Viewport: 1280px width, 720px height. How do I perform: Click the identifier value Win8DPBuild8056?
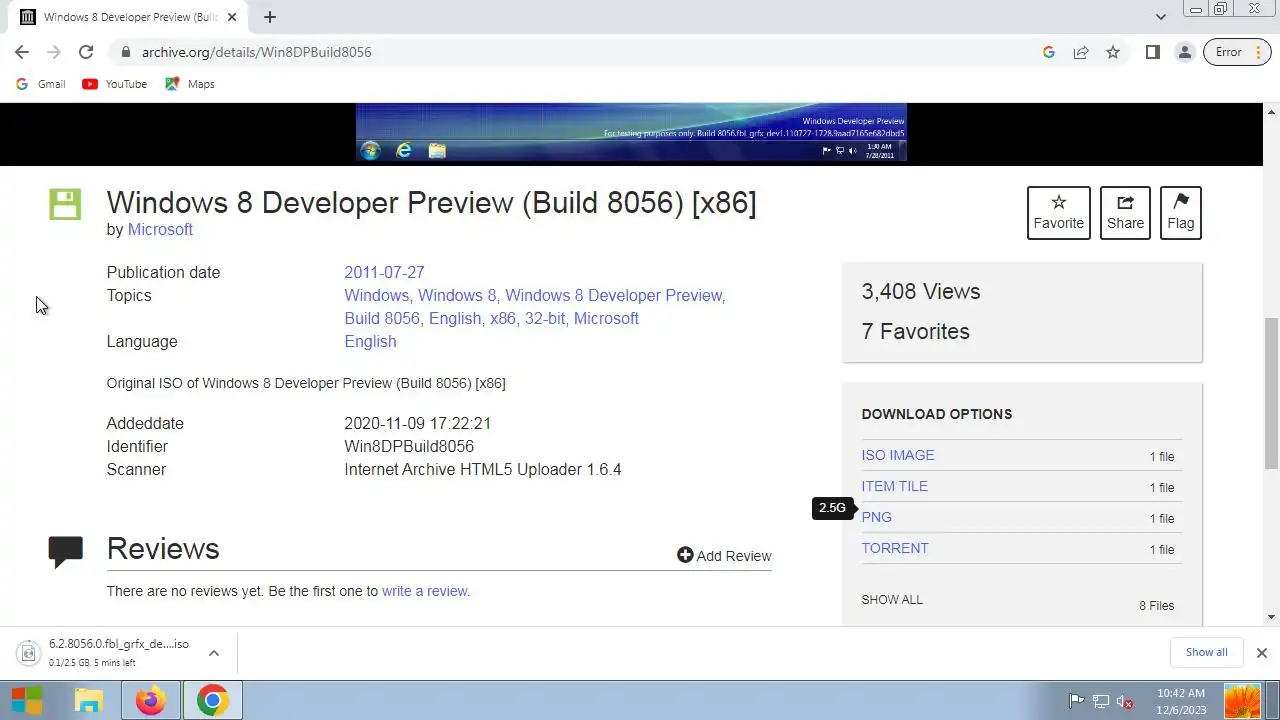(x=409, y=446)
